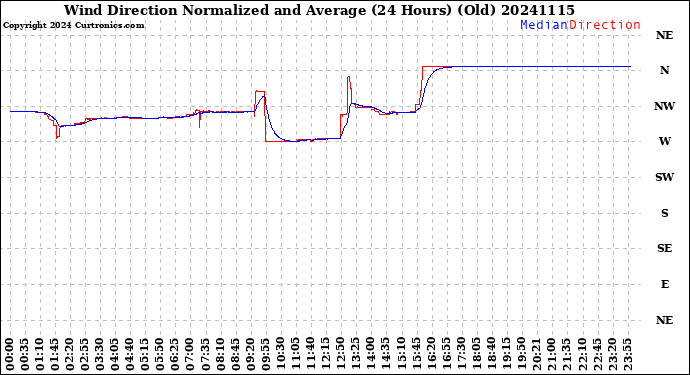Click the 01:45 time axis label
Screen dimensions: 690x375
pyautogui.click(x=55, y=355)
